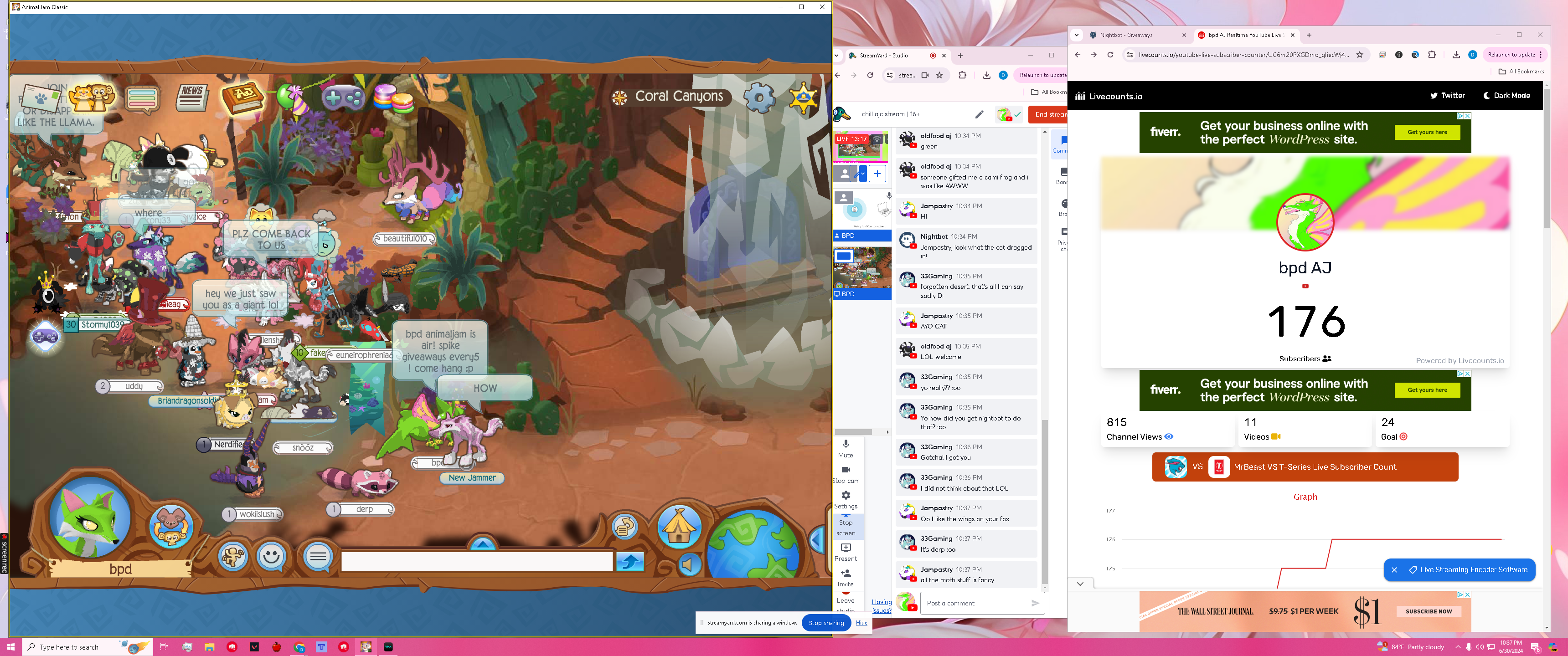Click the bpd fox avatar portrait
The height and width of the screenshot is (656, 1568).
tap(91, 517)
